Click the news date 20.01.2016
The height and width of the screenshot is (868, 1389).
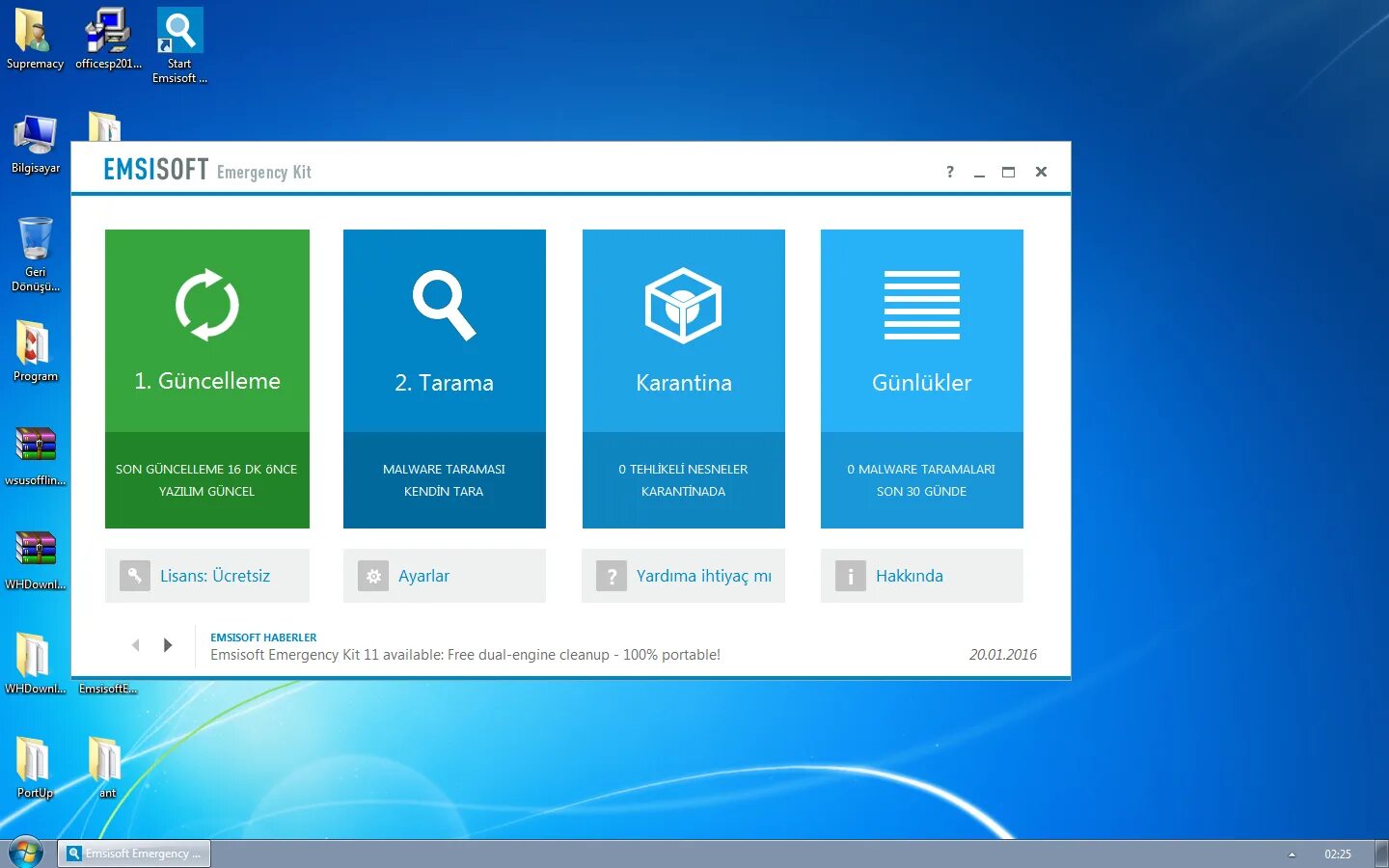point(1003,655)
